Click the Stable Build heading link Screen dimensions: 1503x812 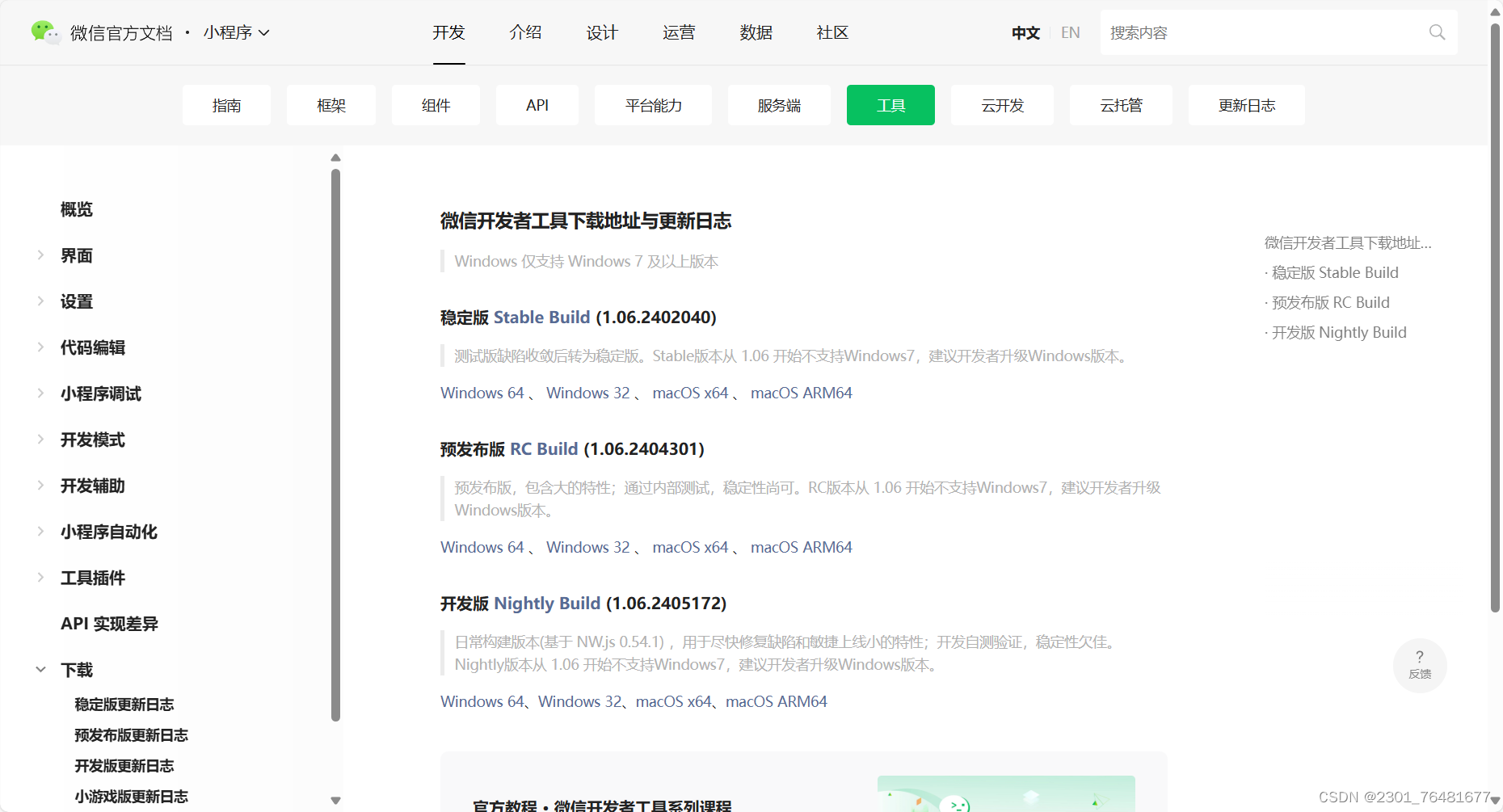tap(541, 318)
